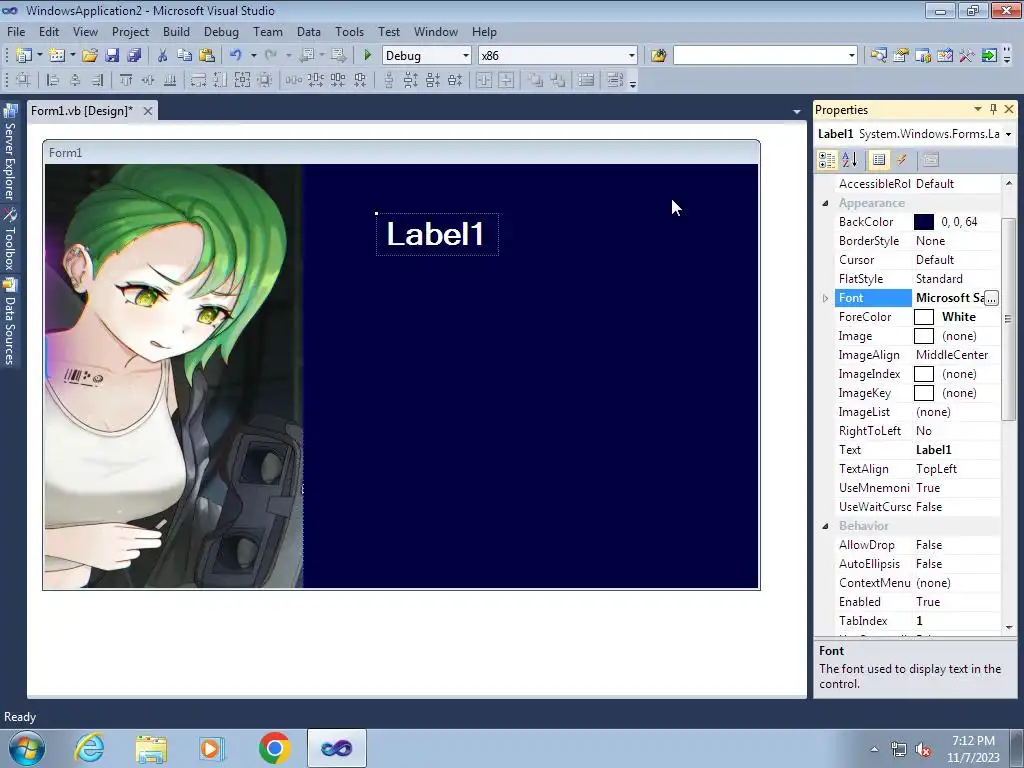Open the Toolbox icon with crossed tools
Viewport: 1024px width, 768px height.
(x=967, y=56)
